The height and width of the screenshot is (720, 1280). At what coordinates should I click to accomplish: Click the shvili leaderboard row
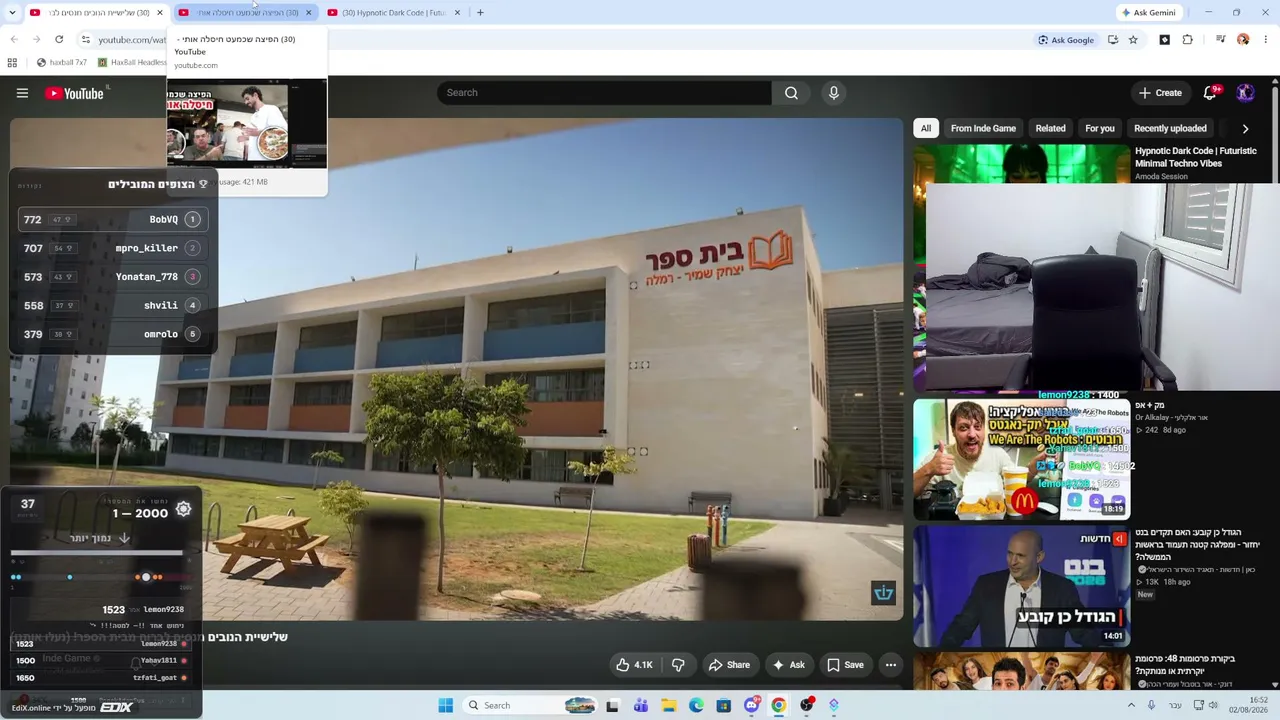coord(112,306)
